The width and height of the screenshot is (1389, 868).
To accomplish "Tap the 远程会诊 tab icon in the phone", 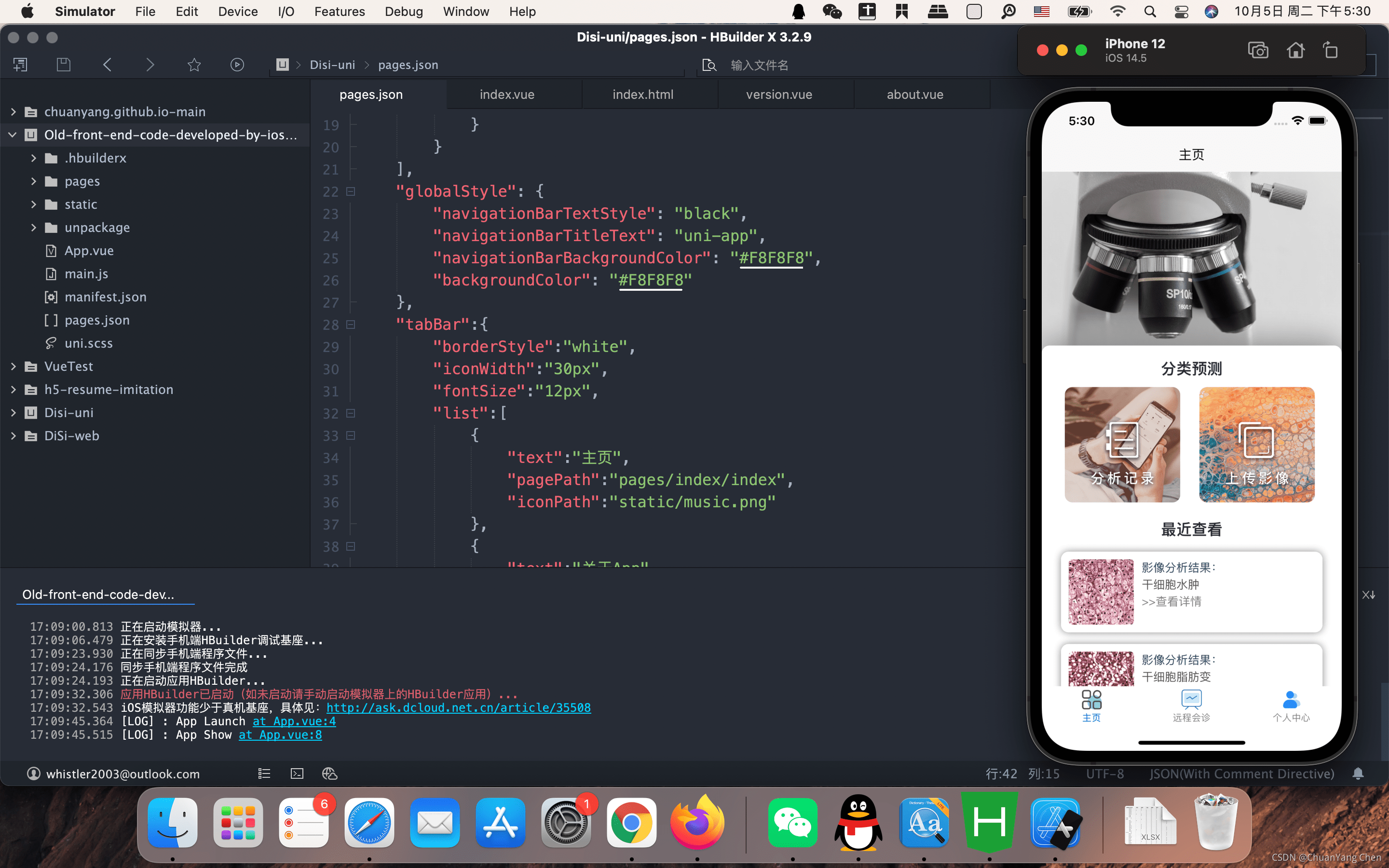I will pyautogui.click(x=1192, y=700).
